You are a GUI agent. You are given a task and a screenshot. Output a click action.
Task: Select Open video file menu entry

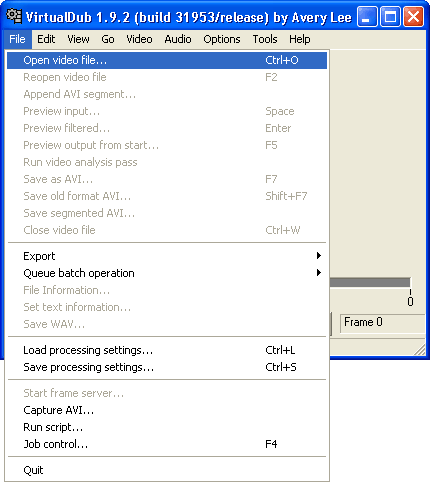pos(167,60)
